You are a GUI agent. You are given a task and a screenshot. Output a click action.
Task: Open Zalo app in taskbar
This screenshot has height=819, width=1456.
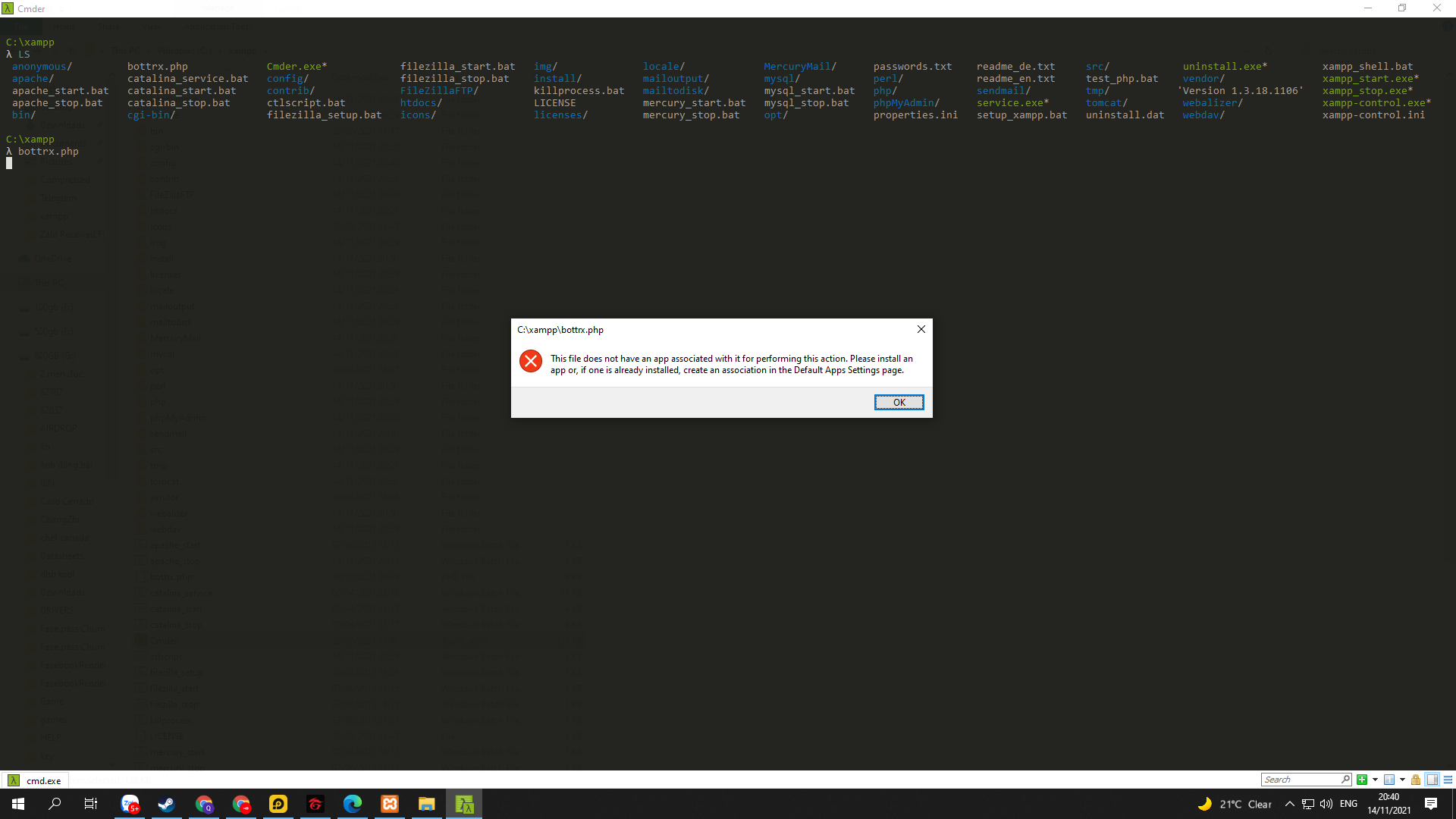[x=130, y=804]
